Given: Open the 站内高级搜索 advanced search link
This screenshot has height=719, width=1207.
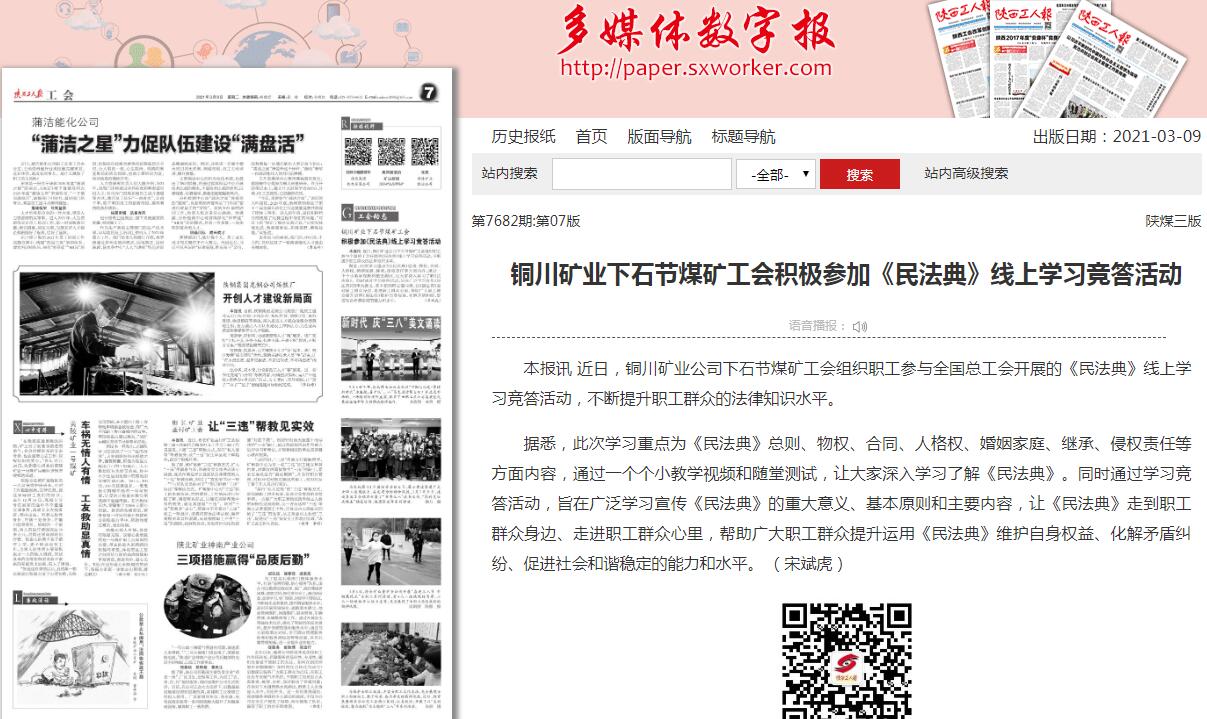Looking at the screenshot, I should click(x=966, y=173).
